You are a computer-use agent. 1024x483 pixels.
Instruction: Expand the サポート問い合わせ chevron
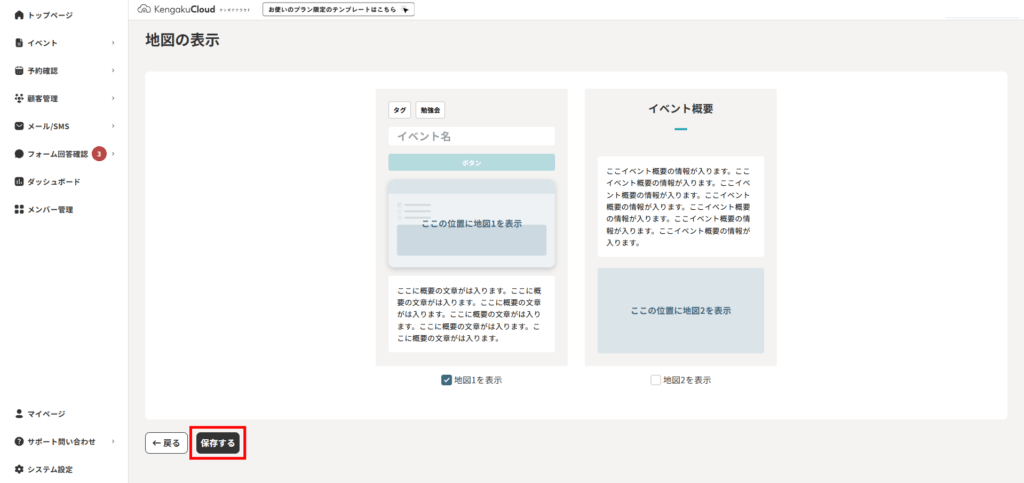[113, 441]
